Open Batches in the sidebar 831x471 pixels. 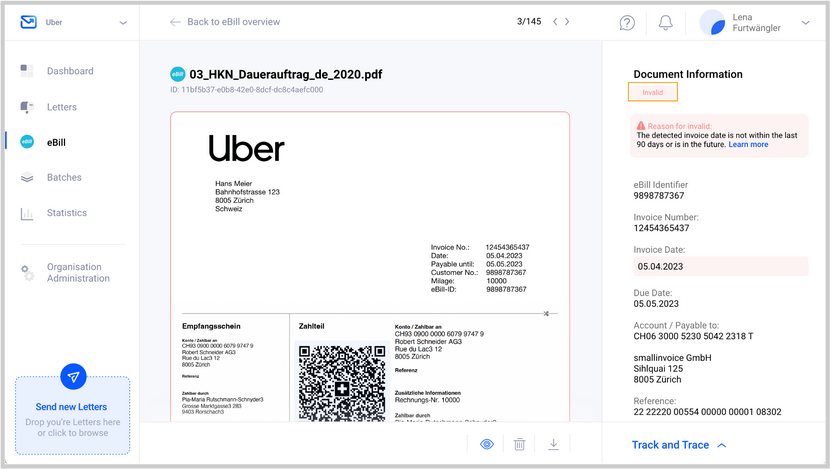64,177
